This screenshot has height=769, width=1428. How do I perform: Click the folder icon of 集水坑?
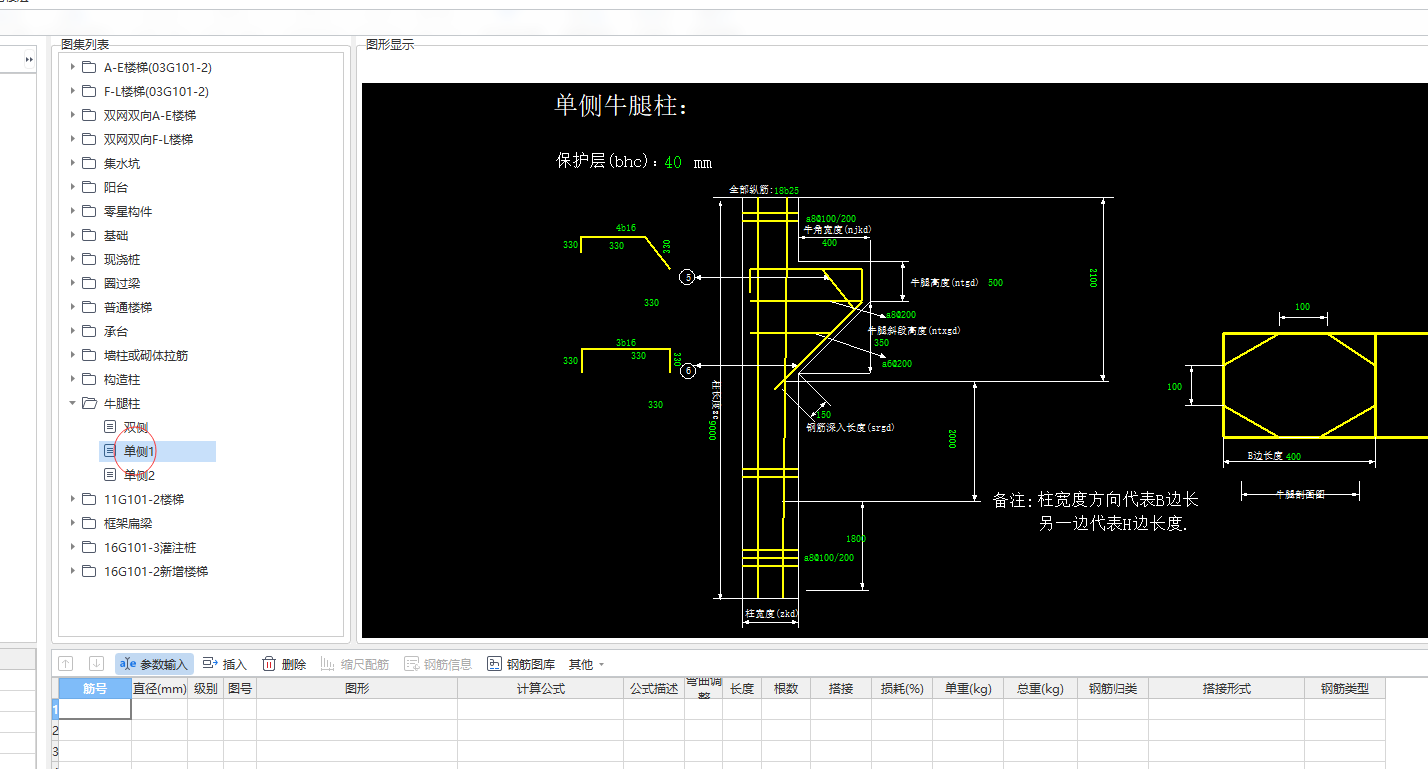click(89, 163)
